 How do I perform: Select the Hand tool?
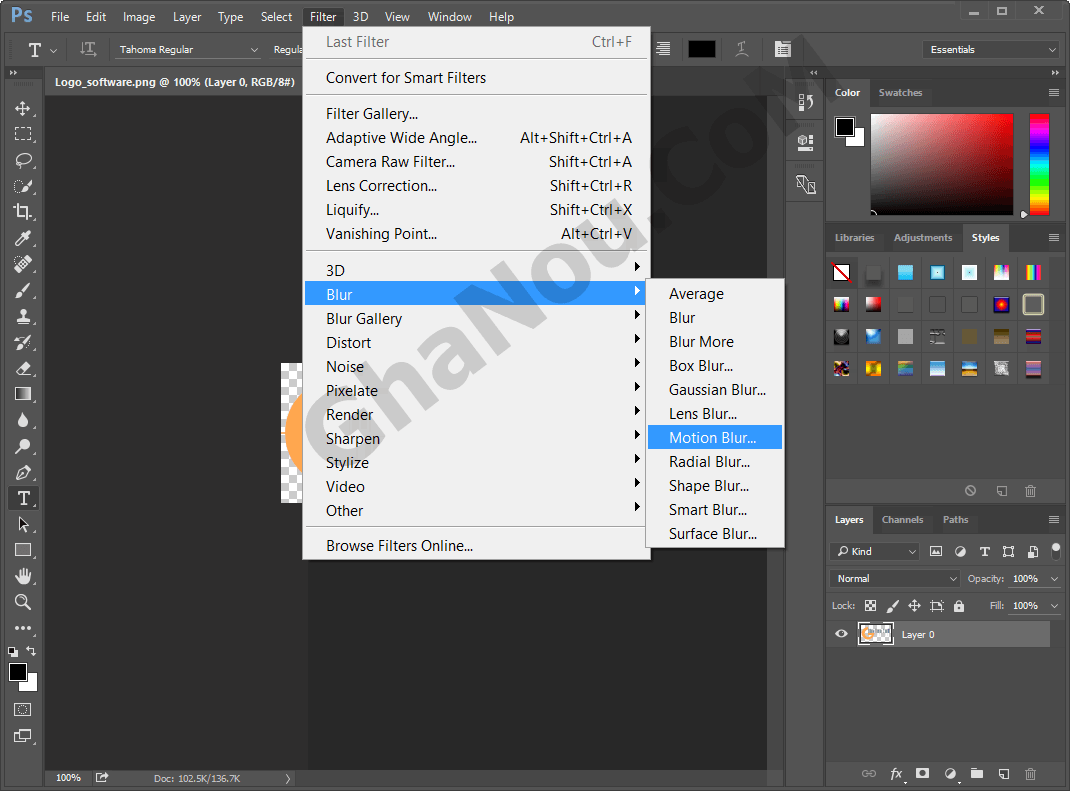[x=23, y=576]
